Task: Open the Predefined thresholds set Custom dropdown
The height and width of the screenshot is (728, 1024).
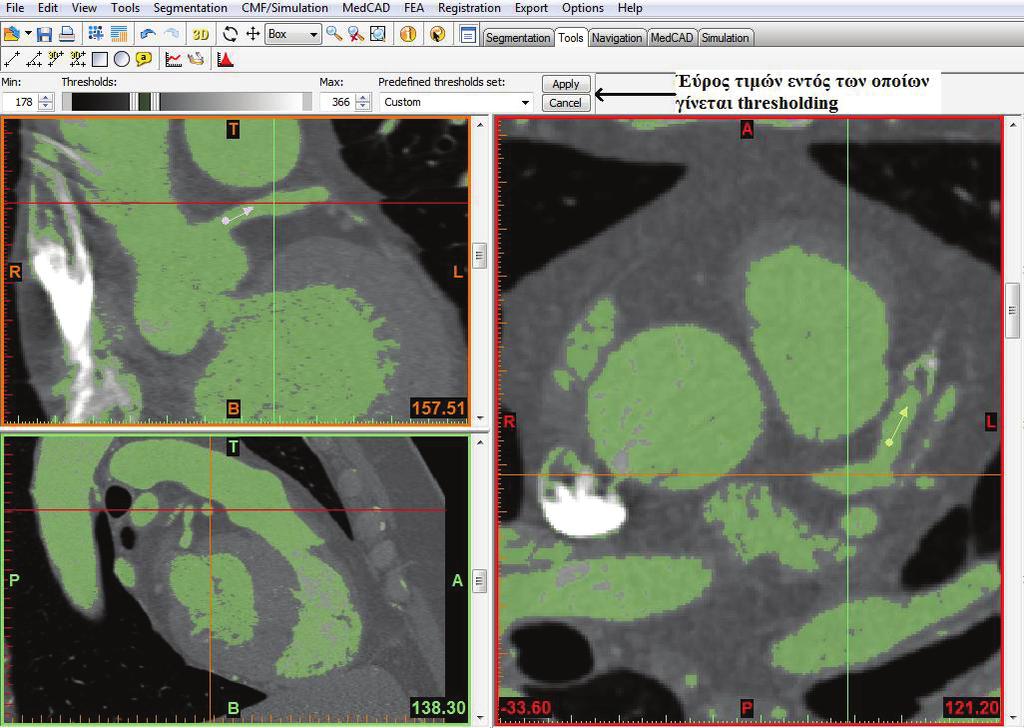Action: pyautogui.click(x=455, y=103)
